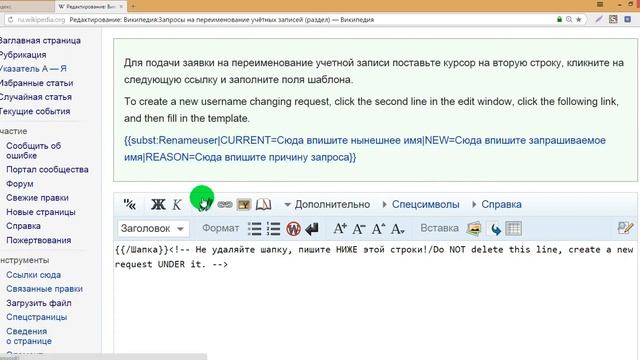The height and width of the screenshot is (360, 640).
Task: Apply bold with the Ж button
Action: coord(158,204)
